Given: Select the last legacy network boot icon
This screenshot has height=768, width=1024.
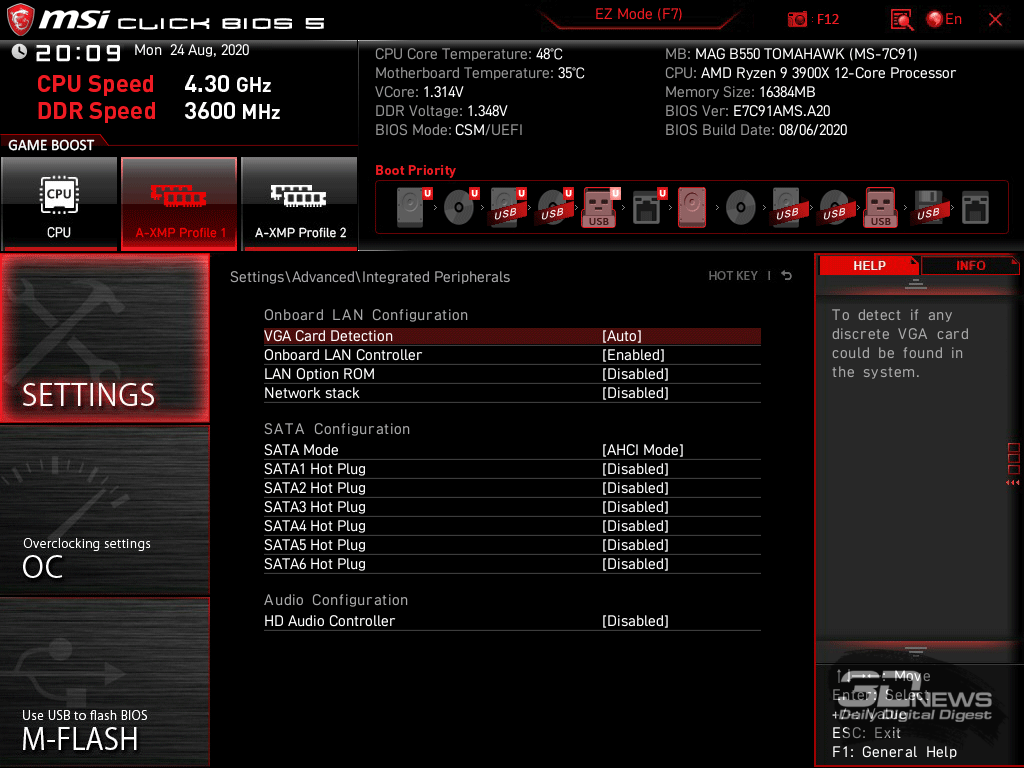Looking at the screenshot, I should coord(975,207).
